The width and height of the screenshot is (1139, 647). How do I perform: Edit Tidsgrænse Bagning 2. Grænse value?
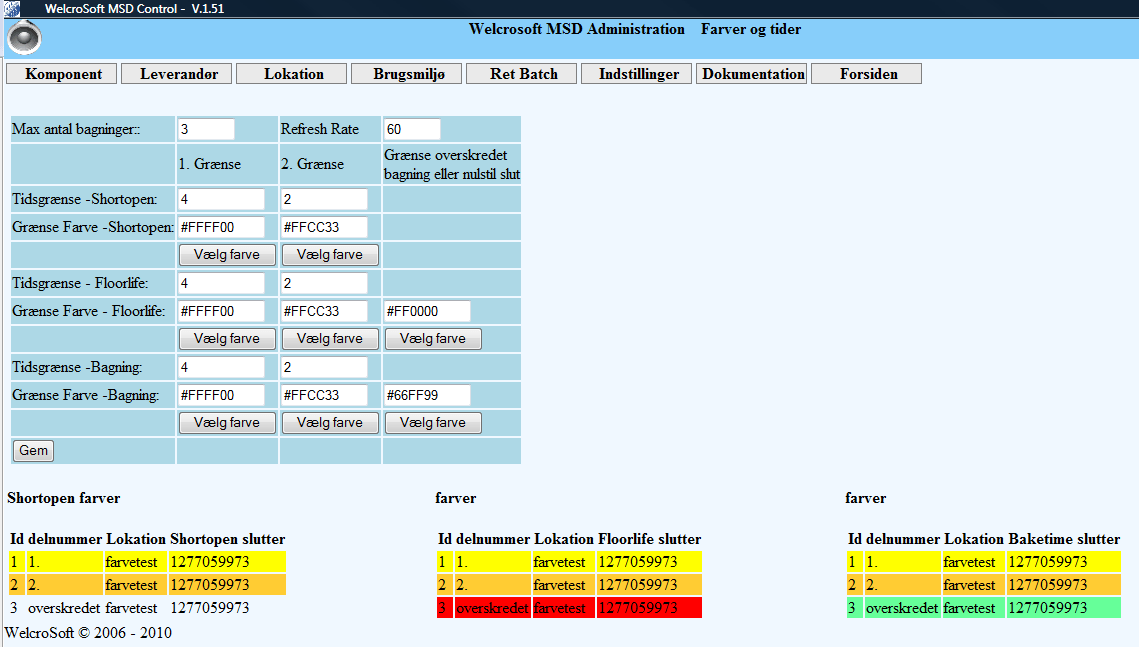tap(324, 367)
